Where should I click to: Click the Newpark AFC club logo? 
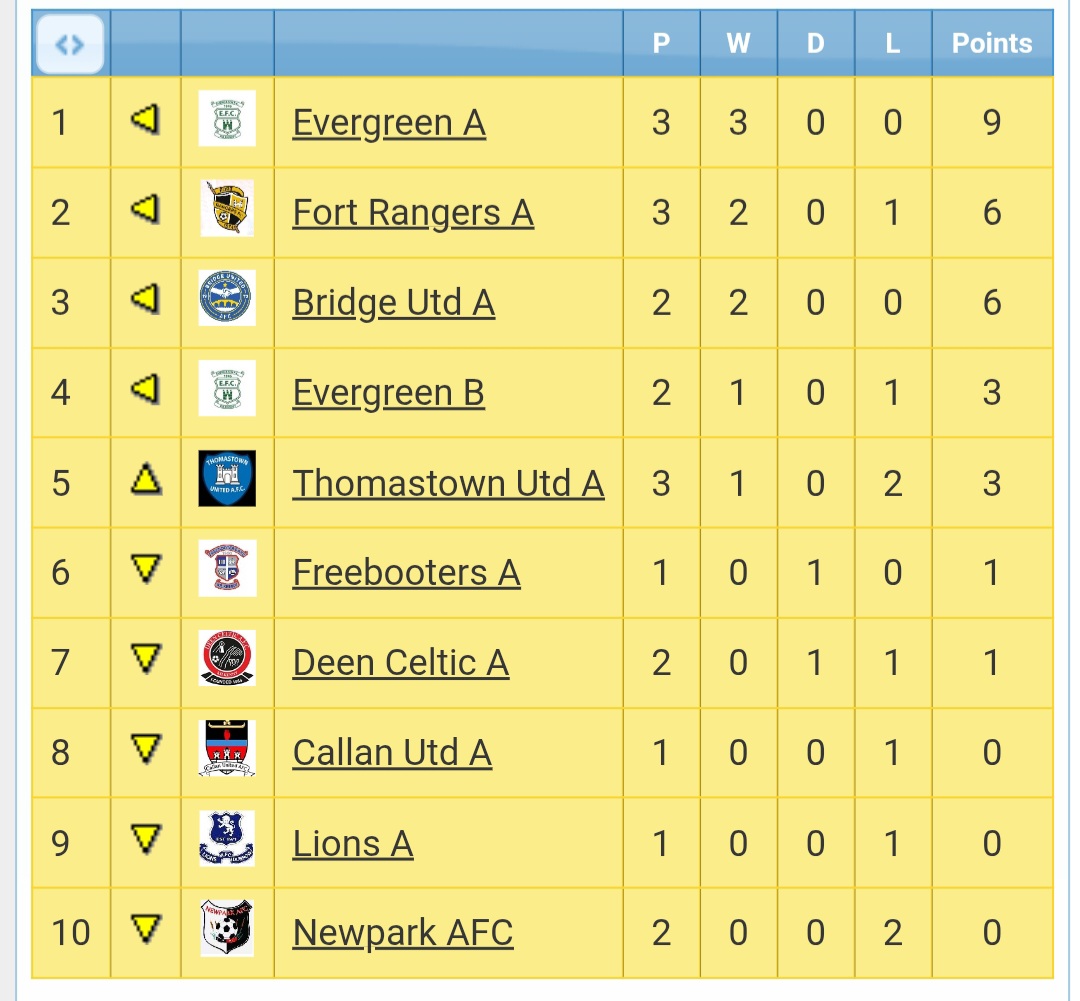pyautogui.click(x=227, y=928)
